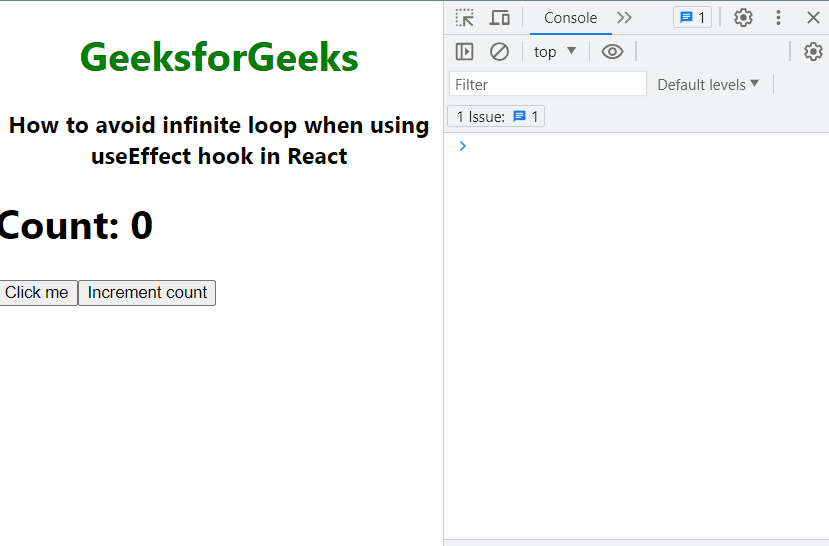
Task: Show the console sidebar panel icon
Action: tap(464, 52)
